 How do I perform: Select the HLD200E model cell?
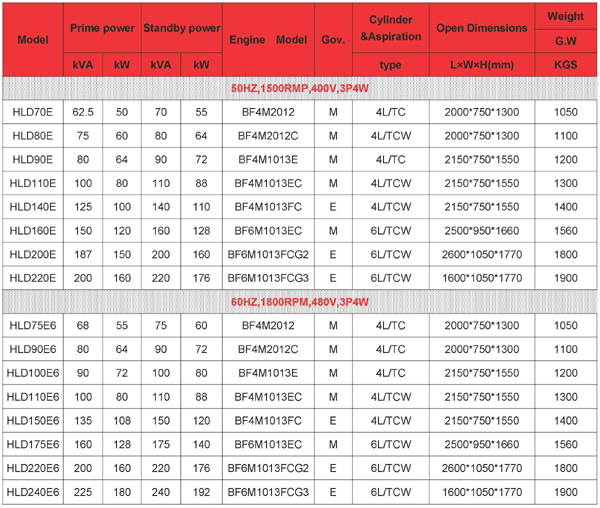pos(33,253)
